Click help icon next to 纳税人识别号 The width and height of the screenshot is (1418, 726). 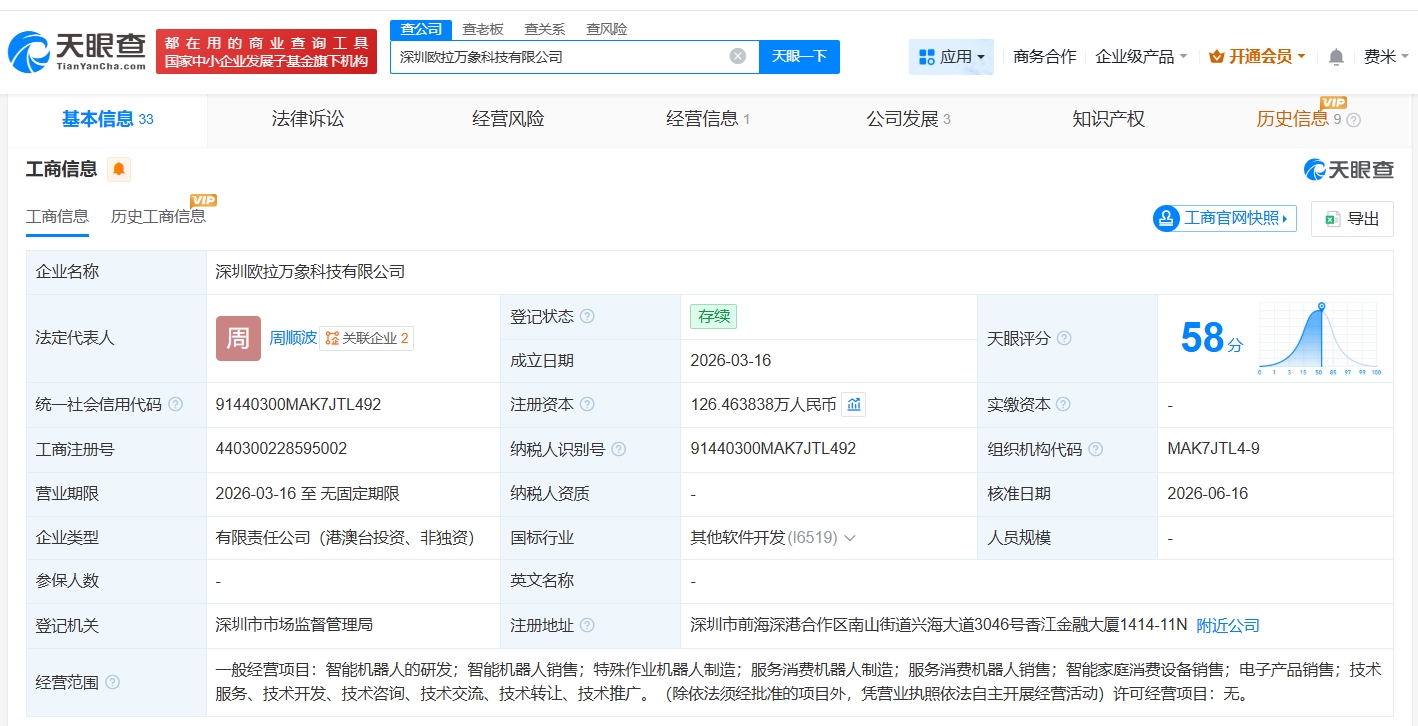click(x=619, y=449)
